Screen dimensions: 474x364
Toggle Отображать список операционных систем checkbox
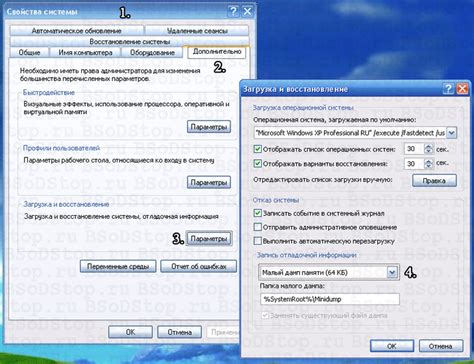pos(257,149)
